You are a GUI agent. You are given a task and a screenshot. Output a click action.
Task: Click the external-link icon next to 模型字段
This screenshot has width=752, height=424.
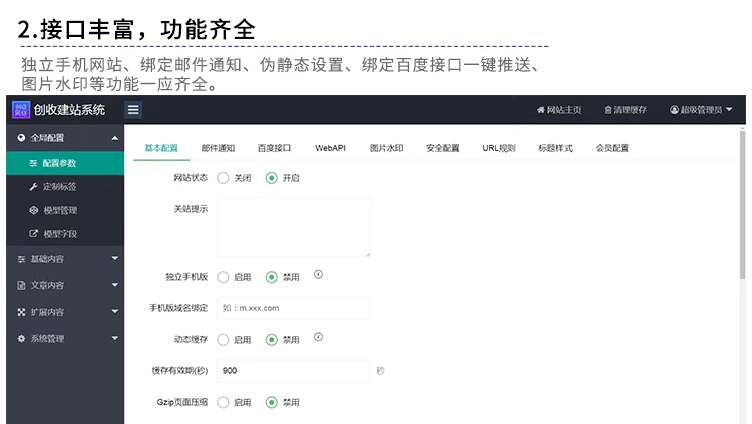point(33,234)
